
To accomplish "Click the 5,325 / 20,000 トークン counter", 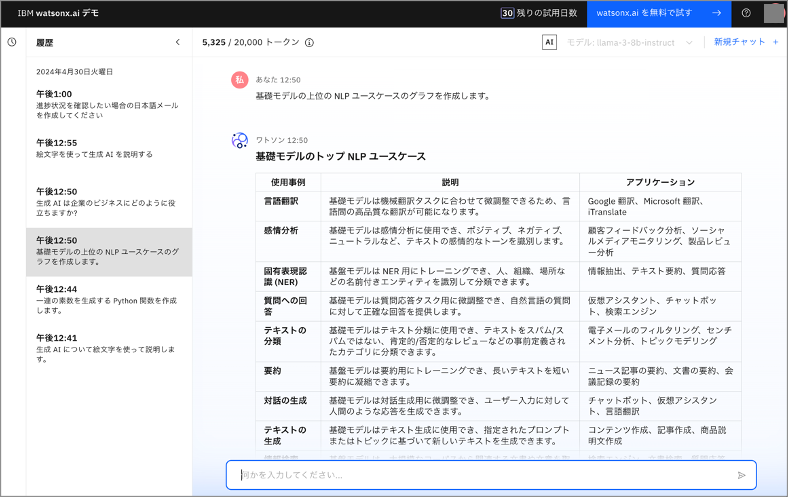I will (251, 43).
